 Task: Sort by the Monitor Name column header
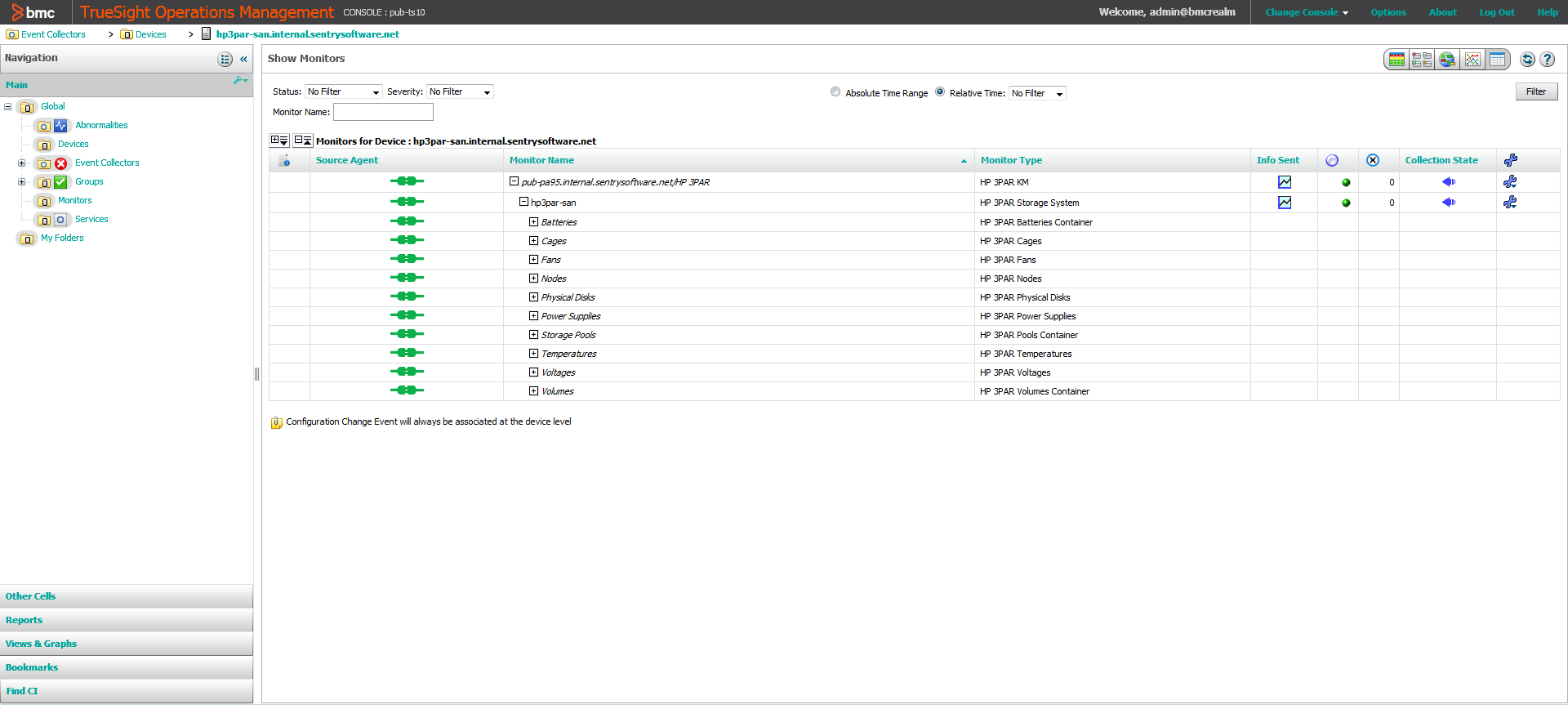541,160
